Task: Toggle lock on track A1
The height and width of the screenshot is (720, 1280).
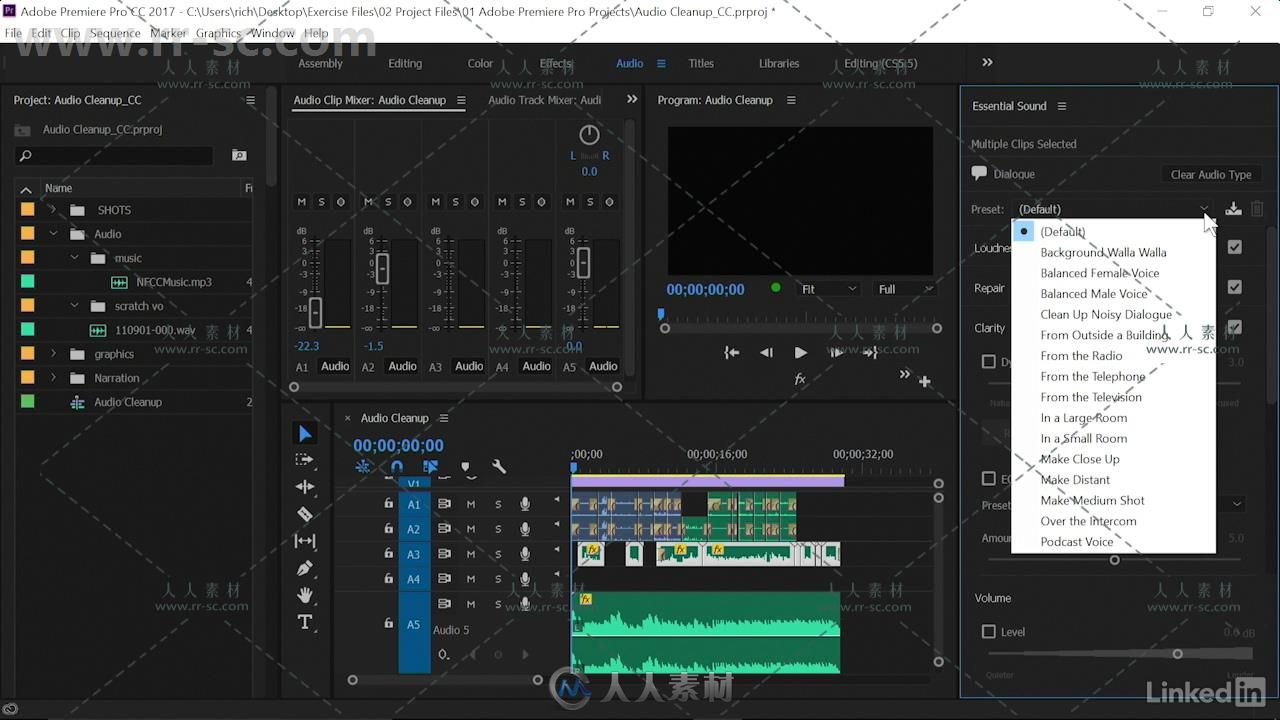Action: (x=388, y=504)
